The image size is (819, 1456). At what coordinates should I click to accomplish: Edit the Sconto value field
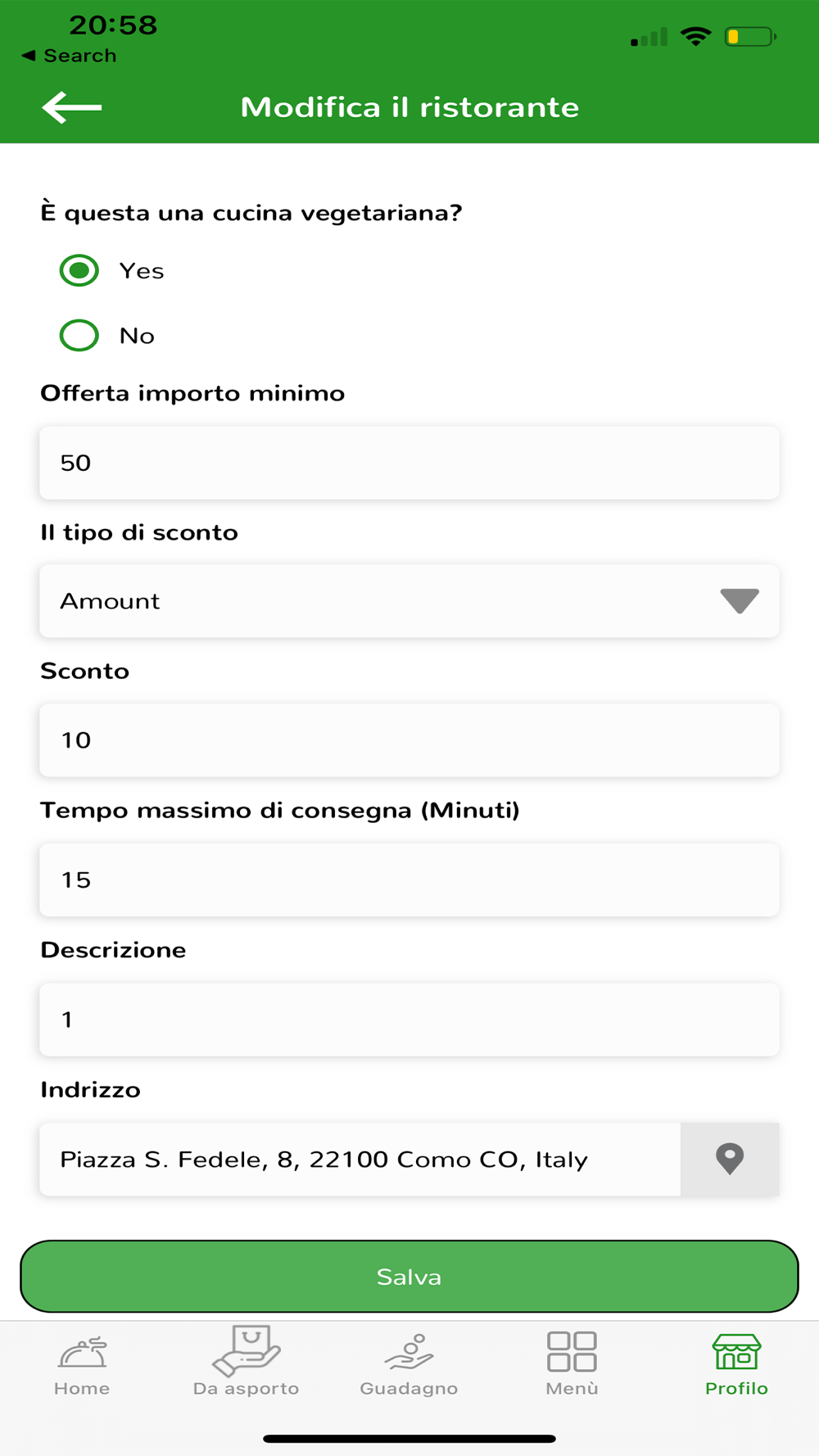pos(409,740)
